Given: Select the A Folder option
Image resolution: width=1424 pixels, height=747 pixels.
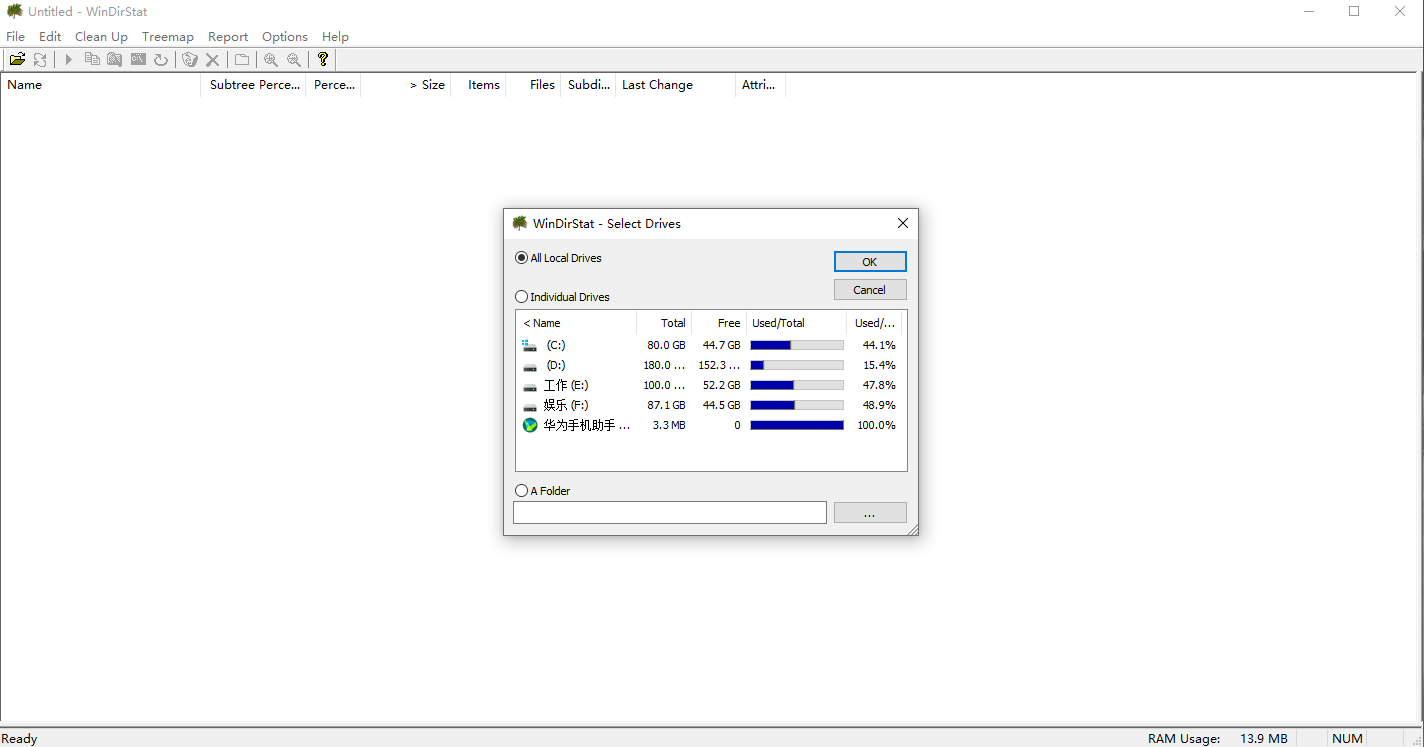Looking at the screenshot, I should click(542, 491).
